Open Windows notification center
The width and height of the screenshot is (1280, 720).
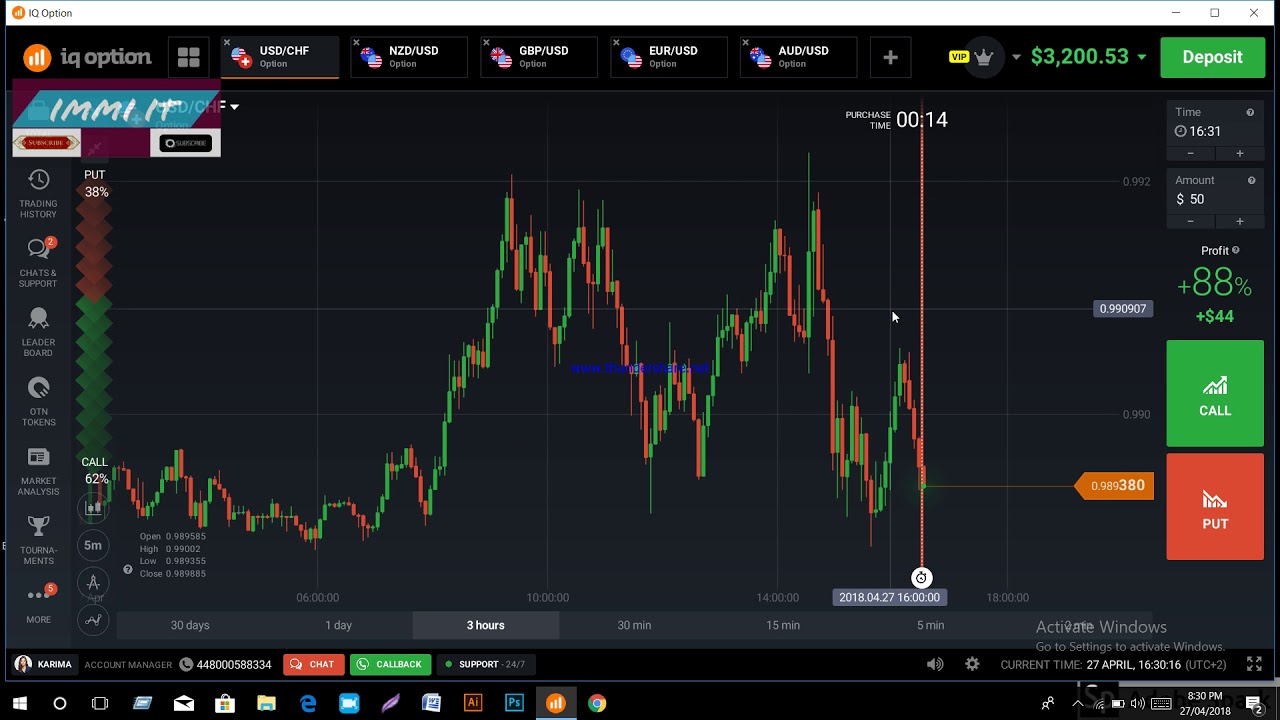[x=1253, y=703]
